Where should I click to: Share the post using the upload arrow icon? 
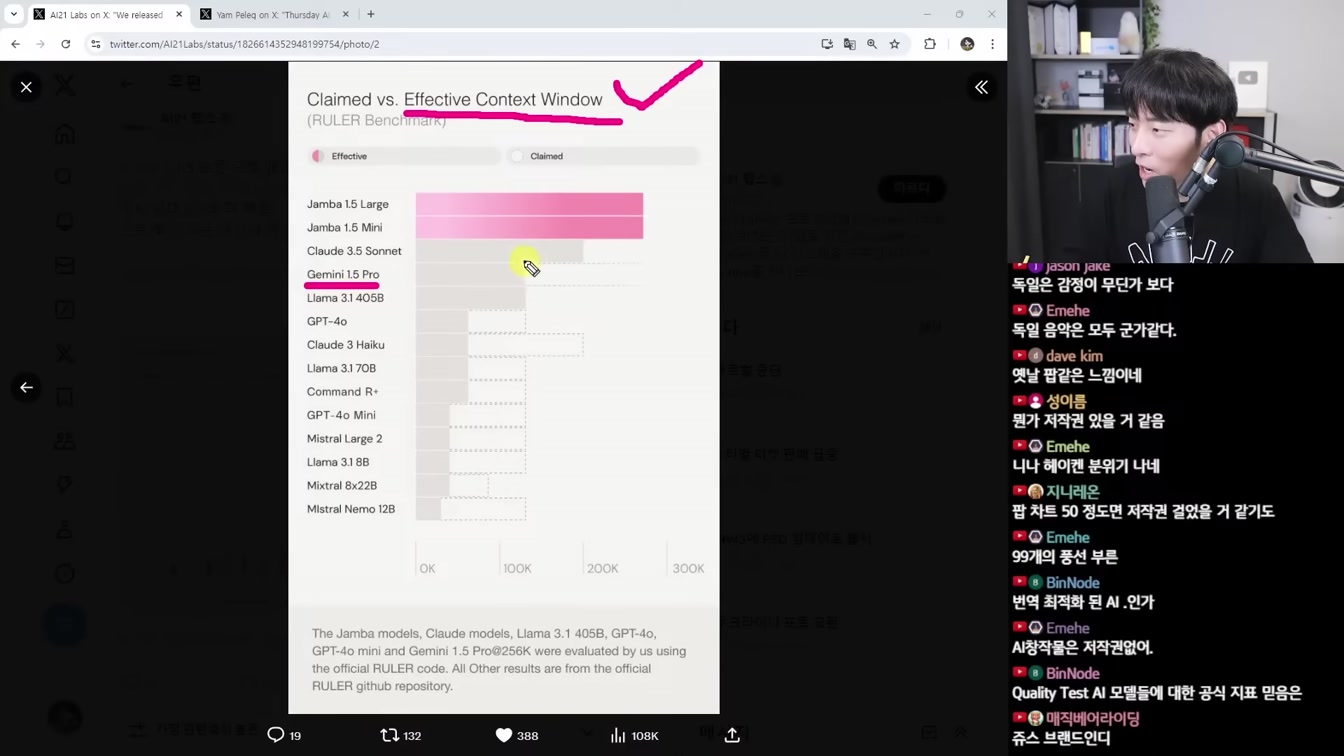tap(732, 735)
